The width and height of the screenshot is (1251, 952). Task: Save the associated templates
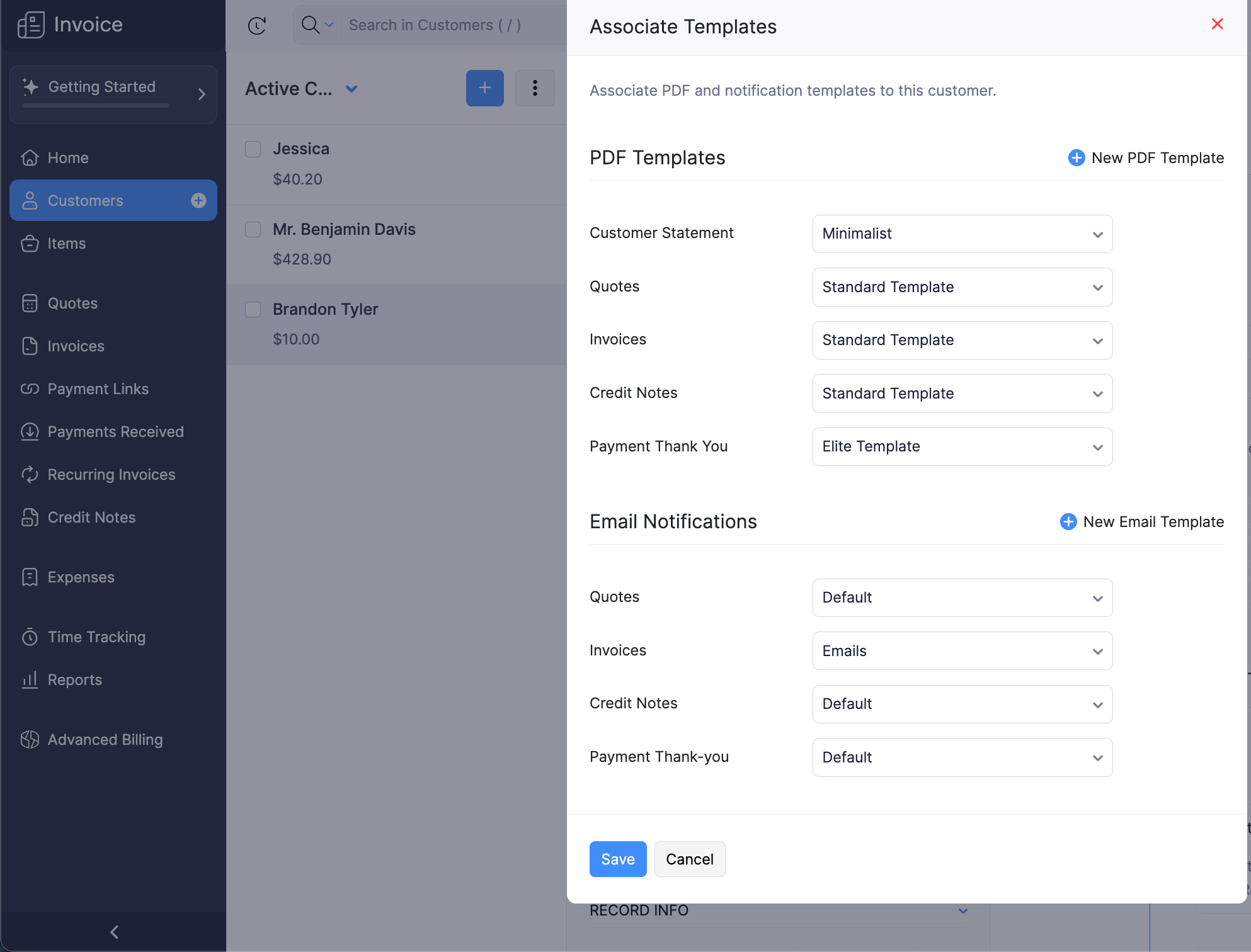(x=617, y=859)
